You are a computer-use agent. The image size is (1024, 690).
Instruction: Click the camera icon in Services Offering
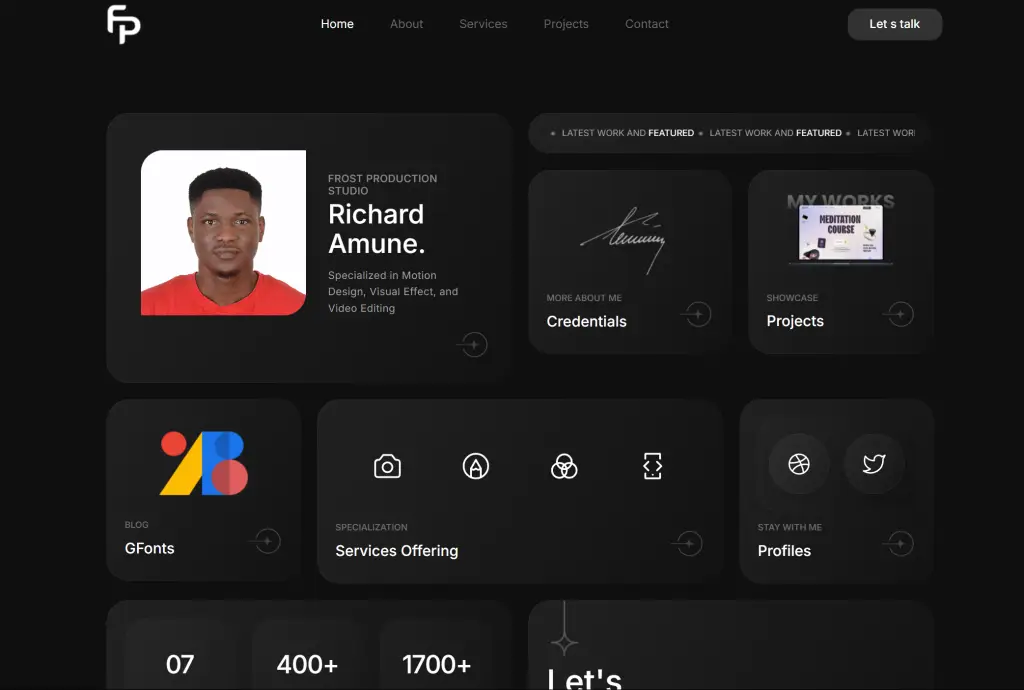[x=387, y=466]
